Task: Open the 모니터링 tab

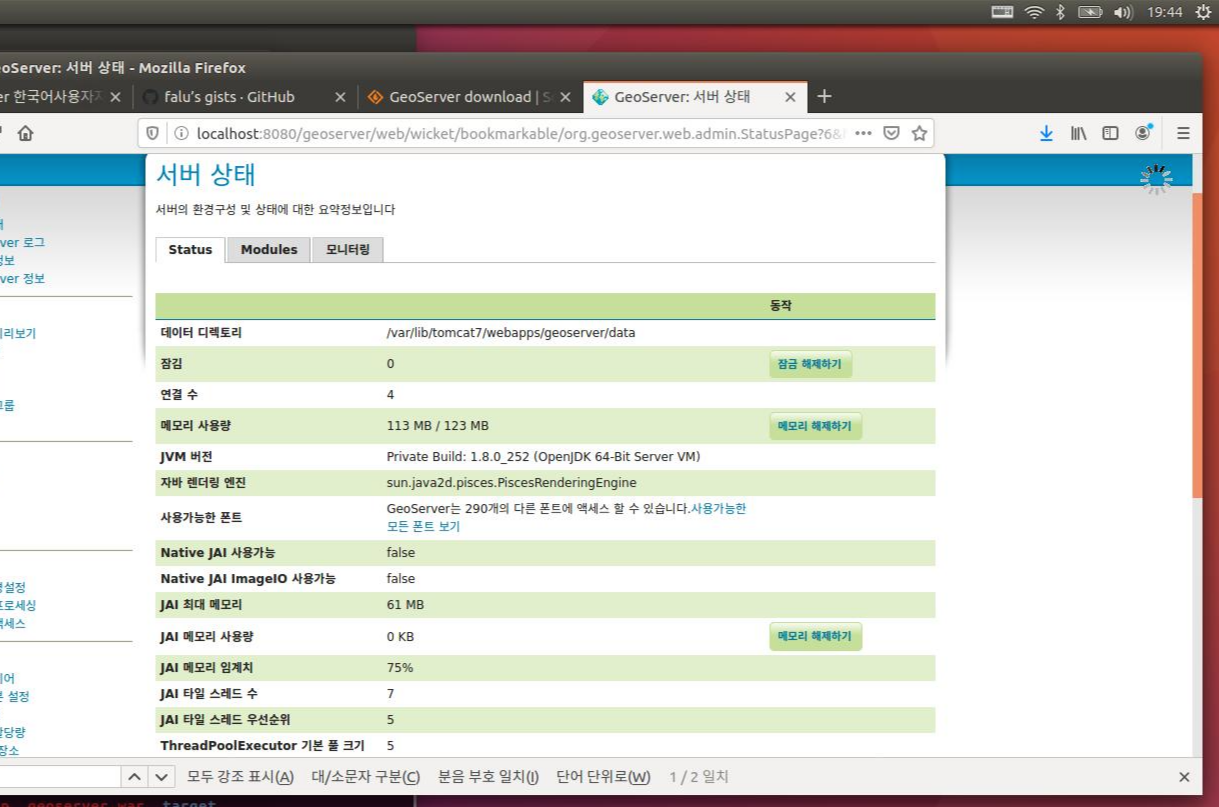Action: tap(348, 250)
